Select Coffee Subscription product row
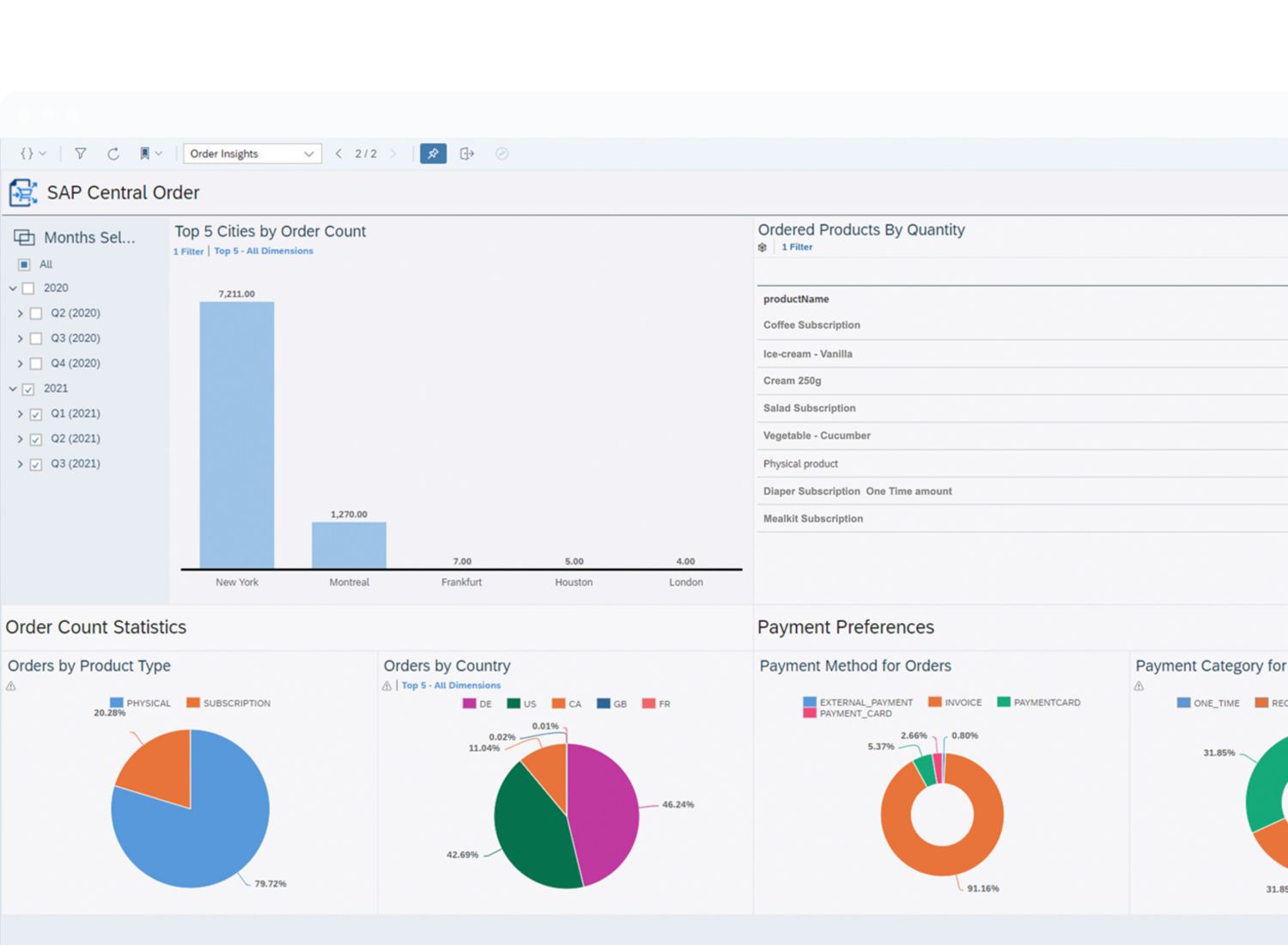 (811, 326)
